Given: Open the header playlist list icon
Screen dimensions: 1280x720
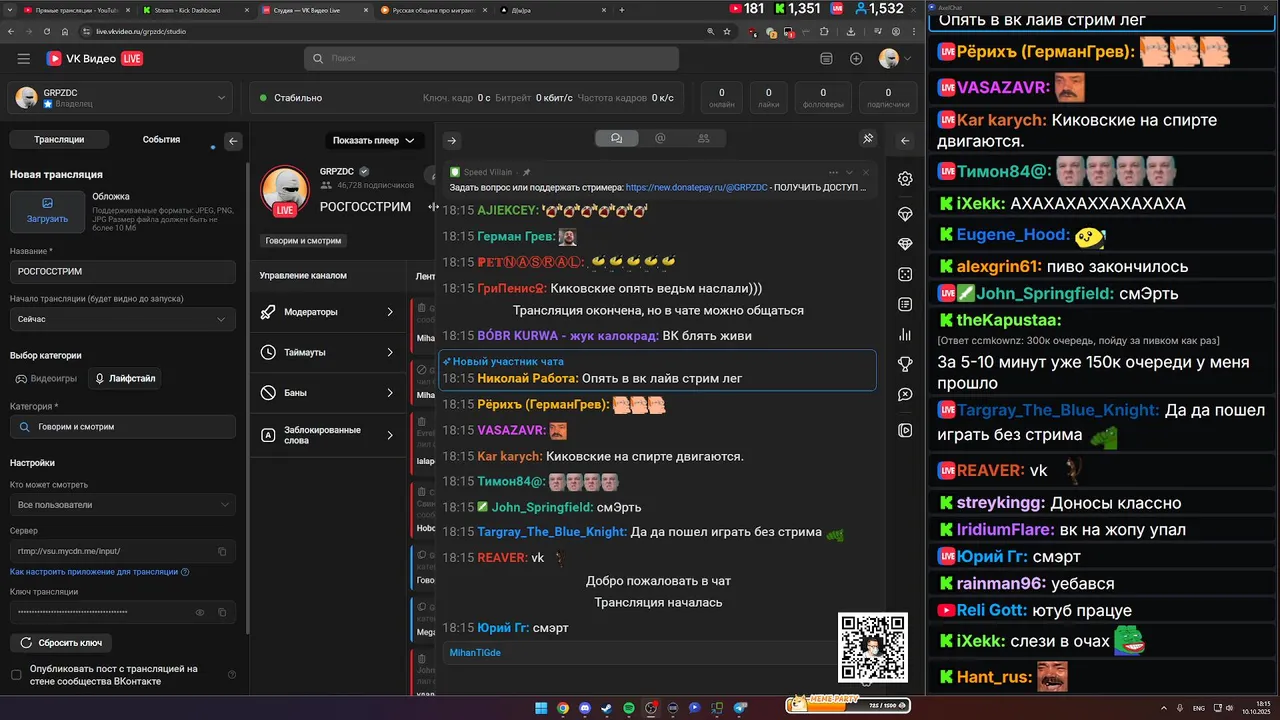Looking at the screenshot, I should point(826,59).
